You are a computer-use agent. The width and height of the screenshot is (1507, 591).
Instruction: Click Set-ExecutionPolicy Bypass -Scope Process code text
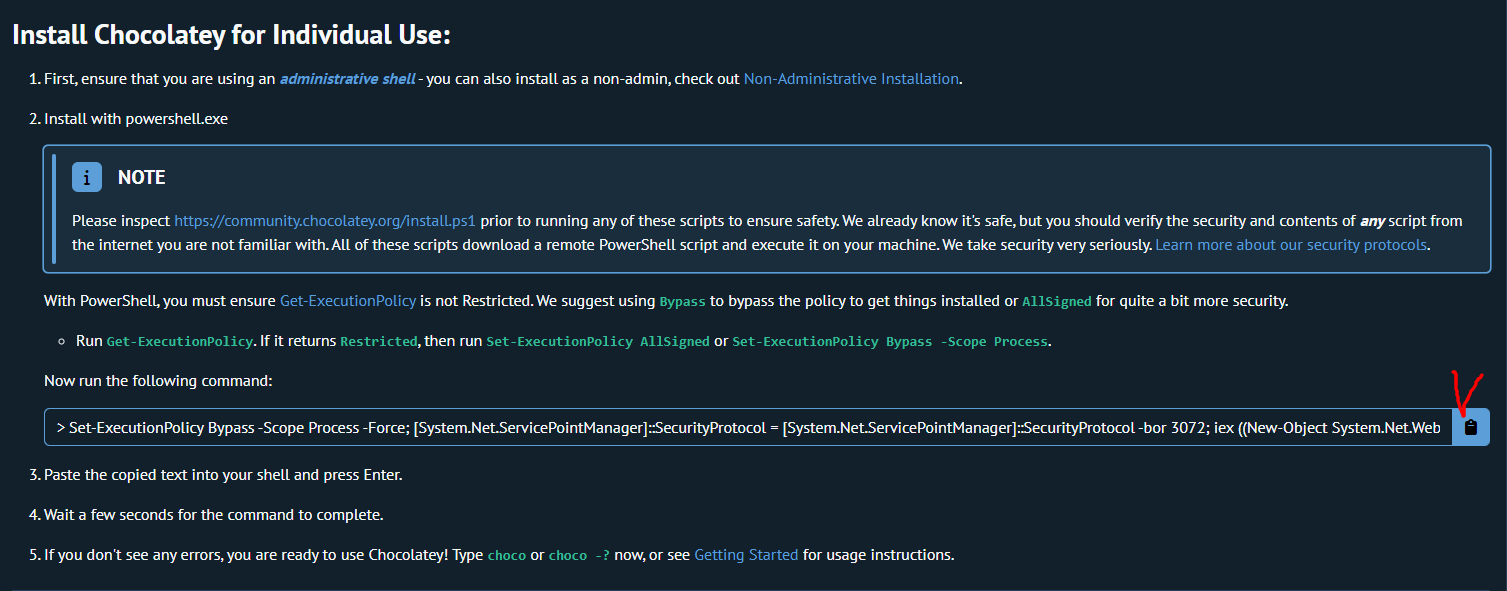[890, 341]
